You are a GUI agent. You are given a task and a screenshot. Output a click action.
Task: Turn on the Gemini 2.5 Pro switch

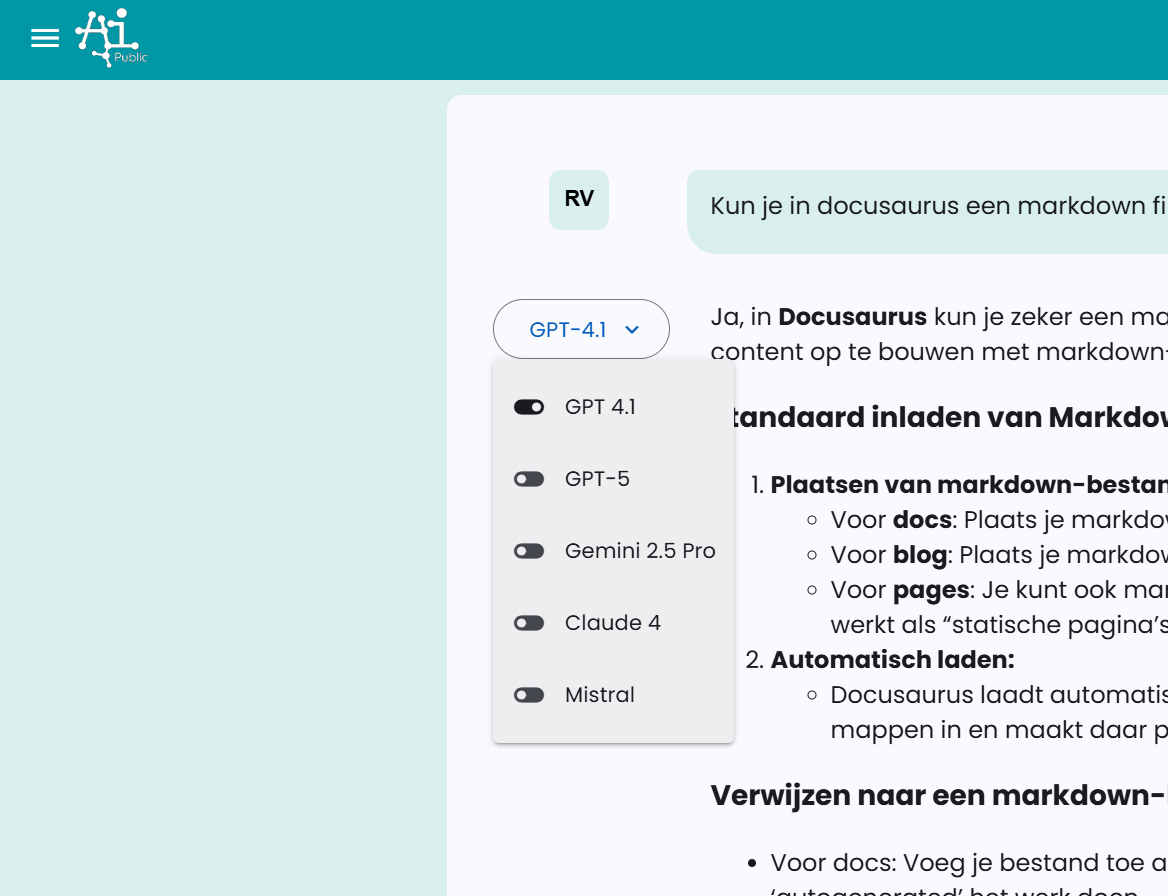point(529,551)
